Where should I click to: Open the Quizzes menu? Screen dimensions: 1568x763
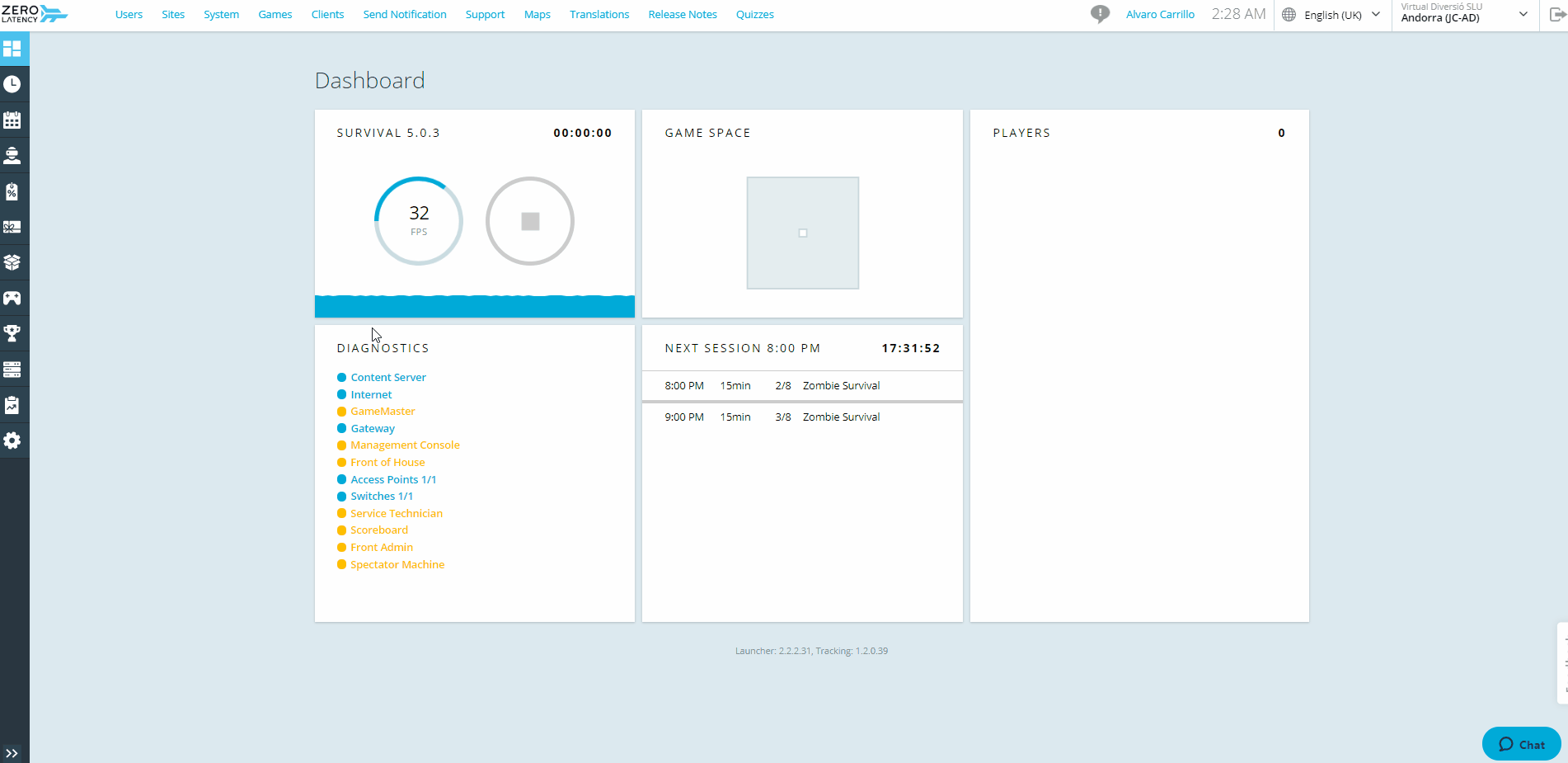pos(755,15)
